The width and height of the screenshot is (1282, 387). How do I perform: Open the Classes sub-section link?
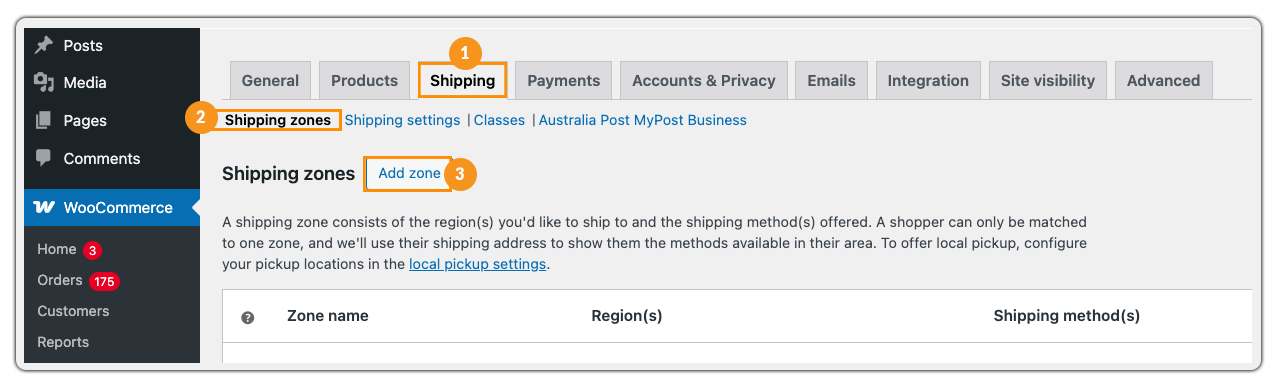pos(499,120)
